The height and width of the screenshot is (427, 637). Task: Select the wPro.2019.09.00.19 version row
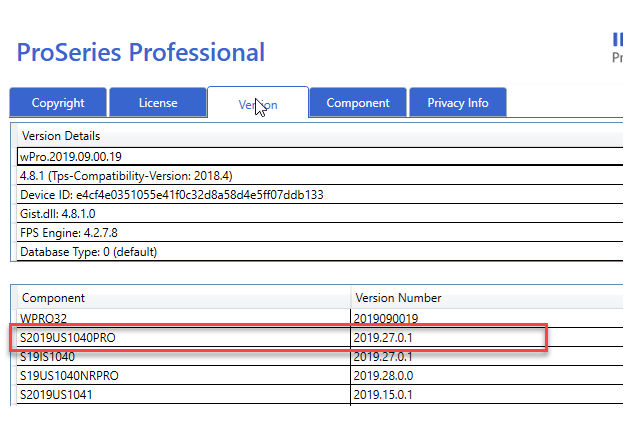coord(72,156)
